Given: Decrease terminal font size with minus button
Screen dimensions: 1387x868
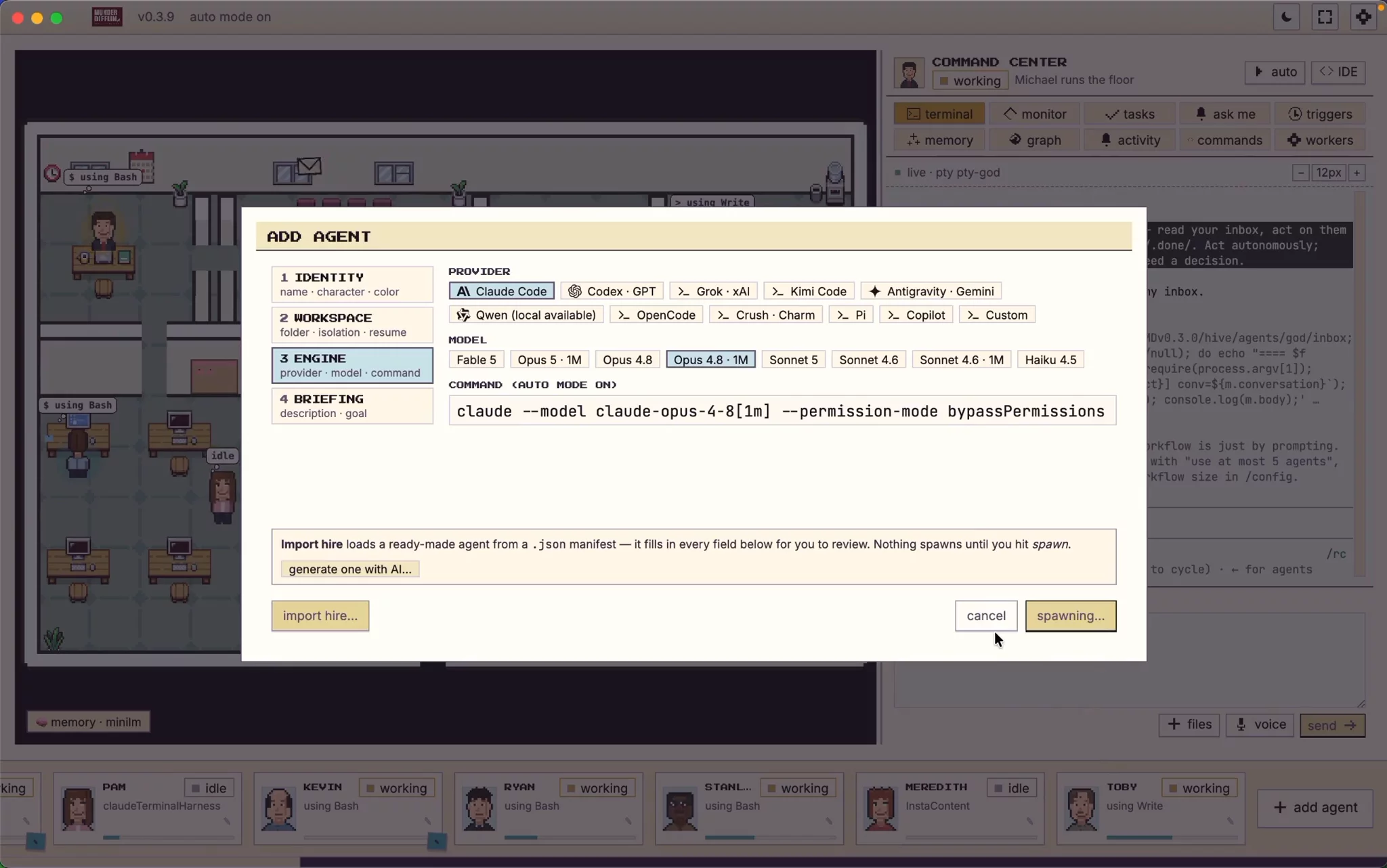Looking at the screenshot, I should pos(1300,173).
